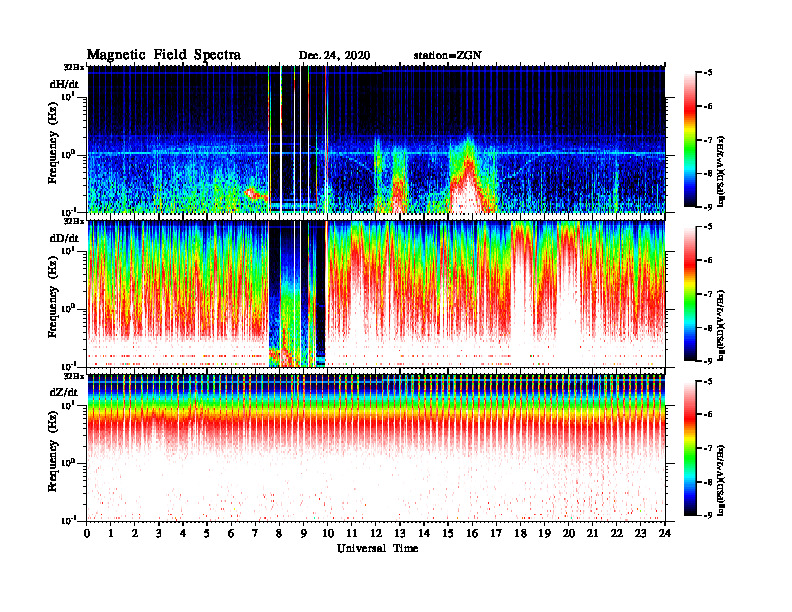Click hour 2 on the Universal Time axis
792x612 pixels.
pyautogui.click(x=135, y=534)
